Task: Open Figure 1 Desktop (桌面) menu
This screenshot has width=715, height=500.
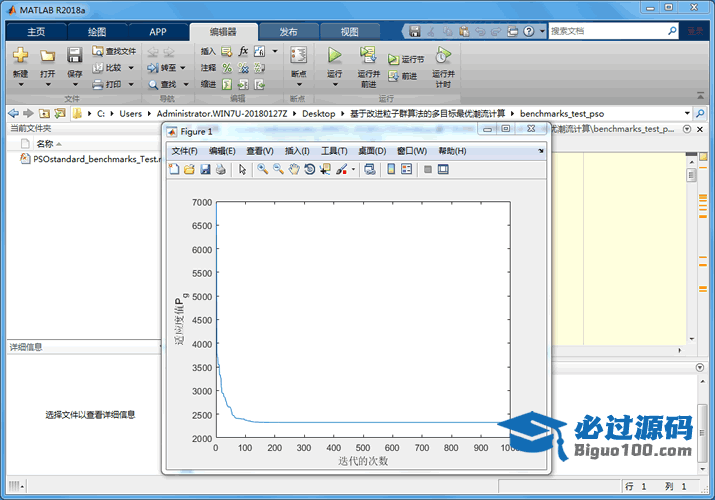Action: pyautogui.click(x=372, y=151)
